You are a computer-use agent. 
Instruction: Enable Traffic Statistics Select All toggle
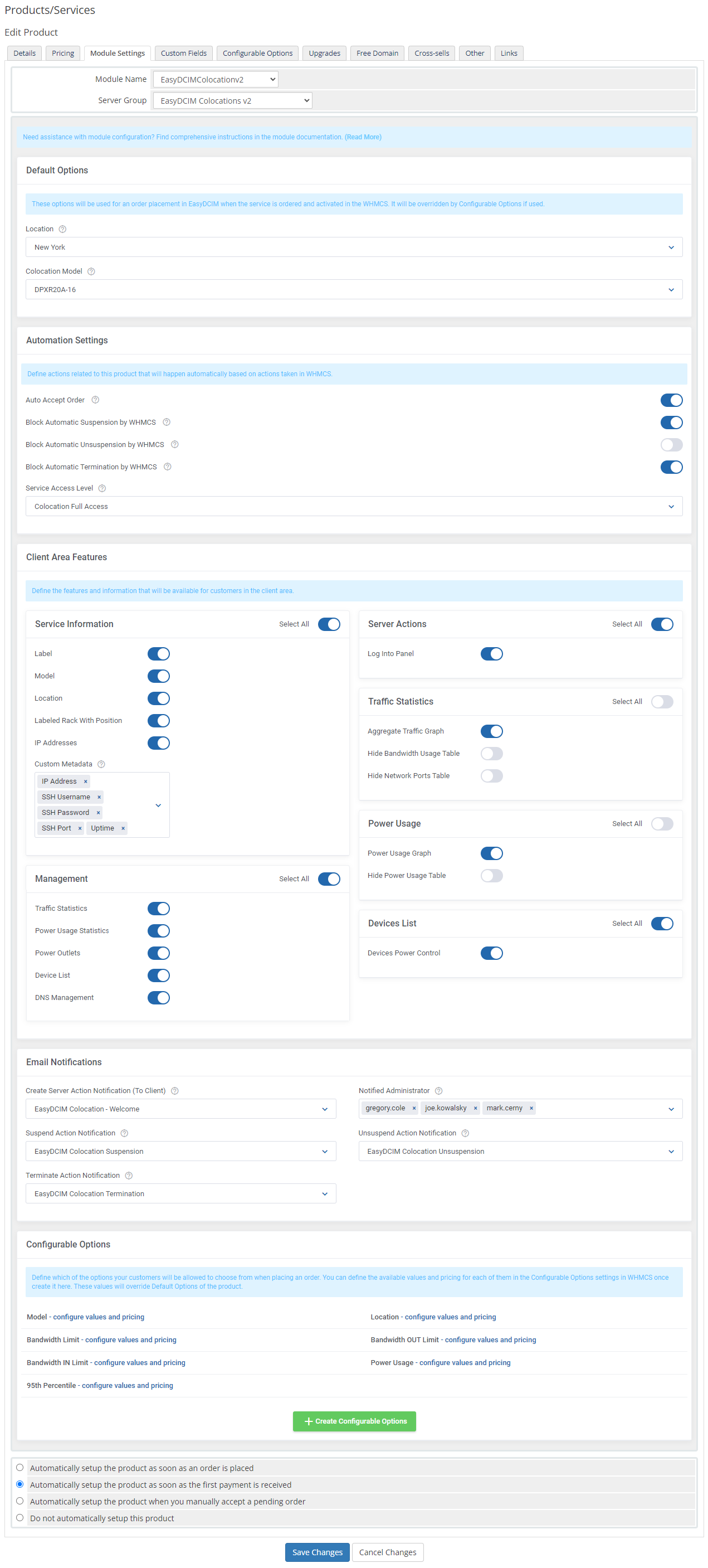coord(662,702)
